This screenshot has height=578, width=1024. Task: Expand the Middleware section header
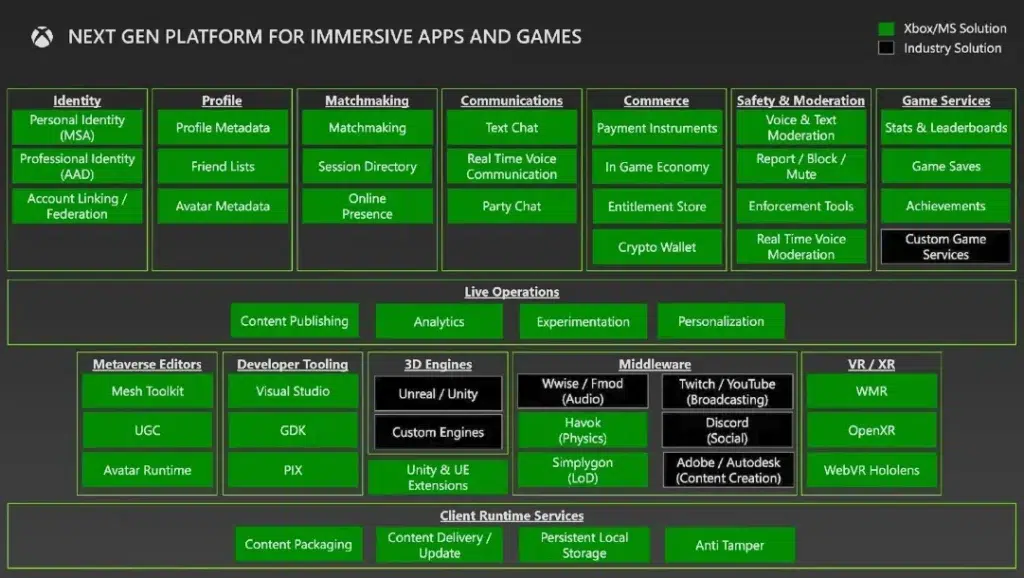pos(655,363)
